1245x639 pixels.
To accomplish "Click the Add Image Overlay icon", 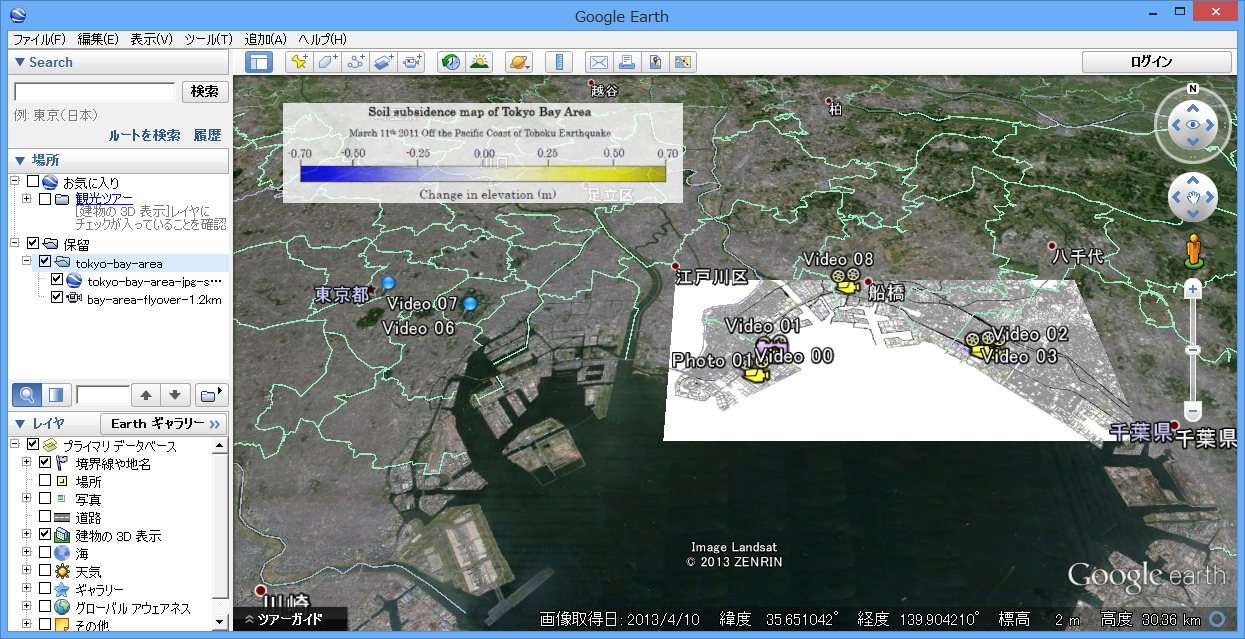I will (x=384, y=62).
